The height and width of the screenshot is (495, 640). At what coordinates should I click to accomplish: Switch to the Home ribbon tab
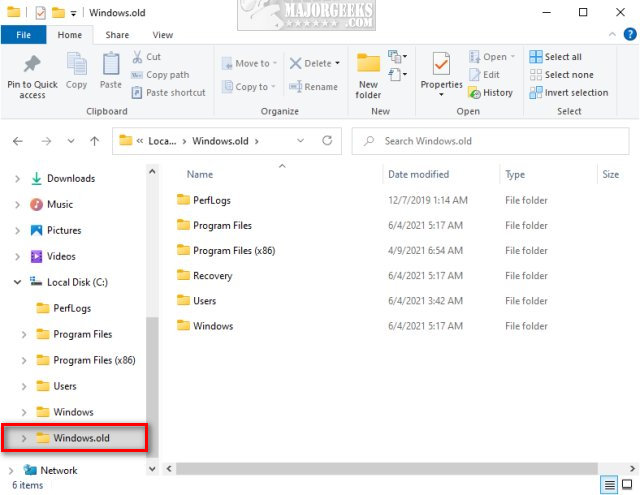point(69,35)
